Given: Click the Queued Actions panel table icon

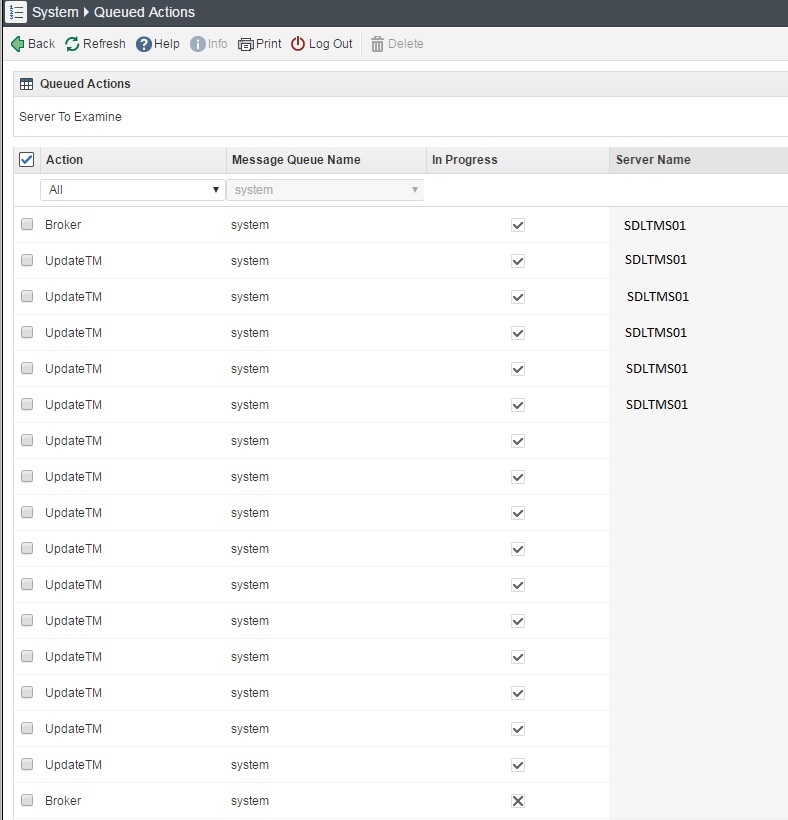Looking at the screenshot, I should 27,84.
